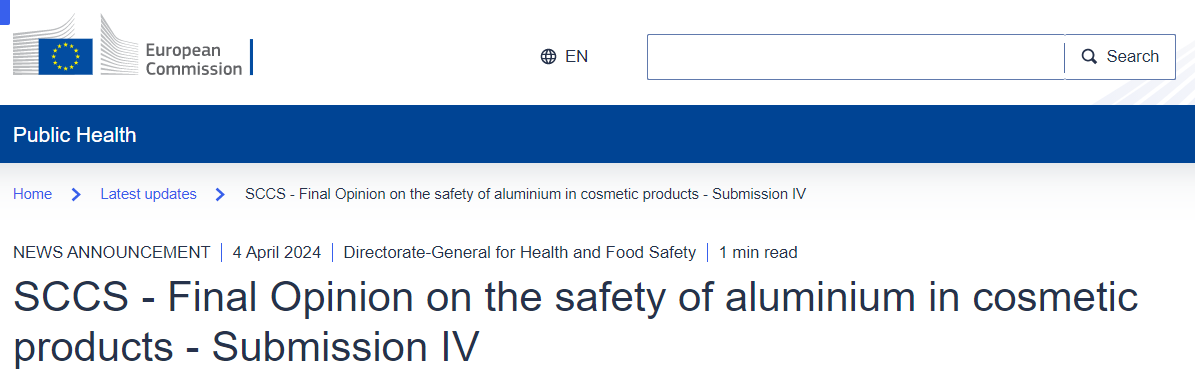Click the chevron arrow after Home breadcrumb
This screenshot has height=385, width=1195.
pos(76,194)
